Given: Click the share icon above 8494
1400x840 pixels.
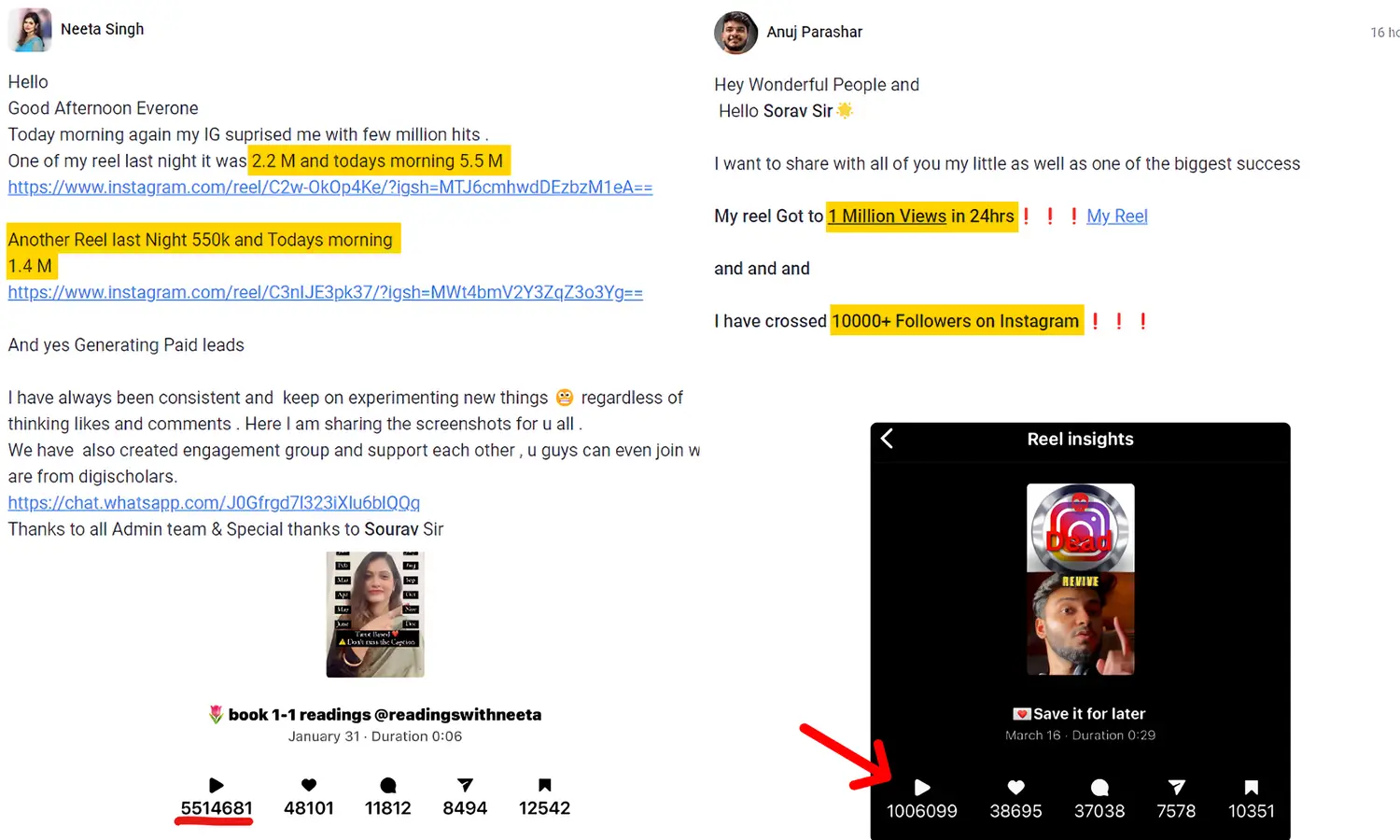Looking at the screenshot, I should pos(465,785).
